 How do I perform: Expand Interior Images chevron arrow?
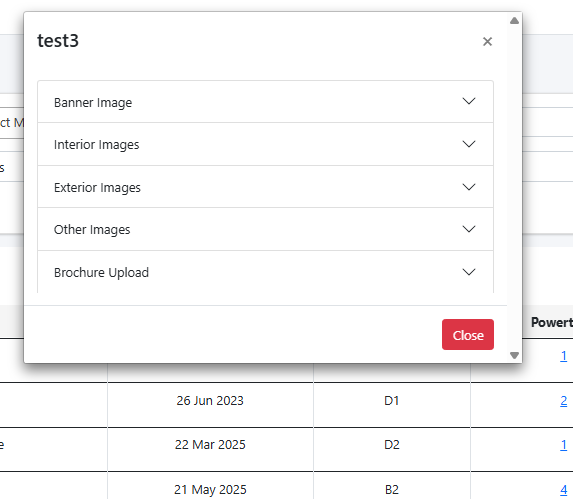tap(469, 144)
